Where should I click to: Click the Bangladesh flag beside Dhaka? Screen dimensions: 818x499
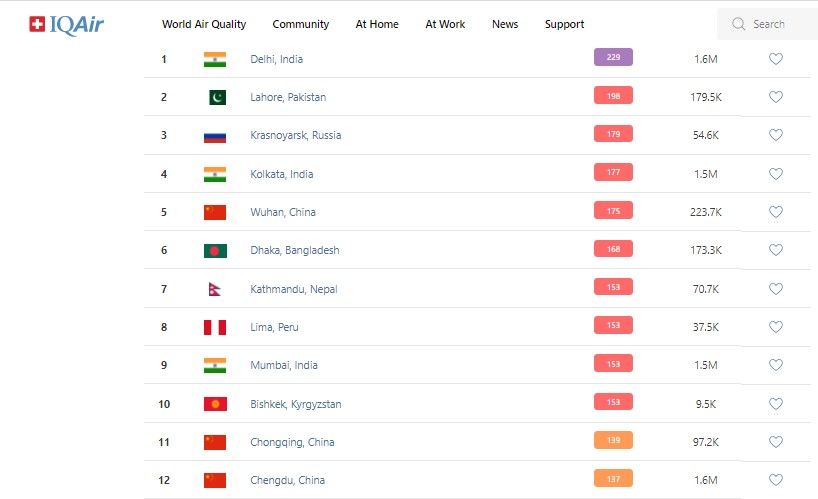click(x=215, y=250)
